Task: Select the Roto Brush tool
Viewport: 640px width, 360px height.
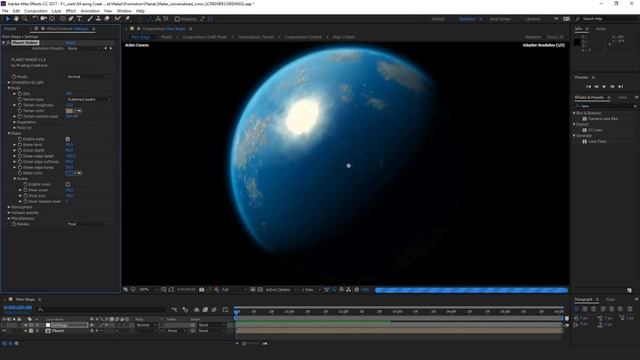Action: 118,19
